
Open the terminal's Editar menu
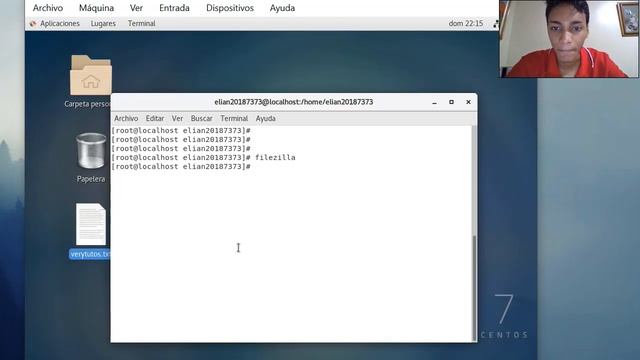tap(155, 118)
